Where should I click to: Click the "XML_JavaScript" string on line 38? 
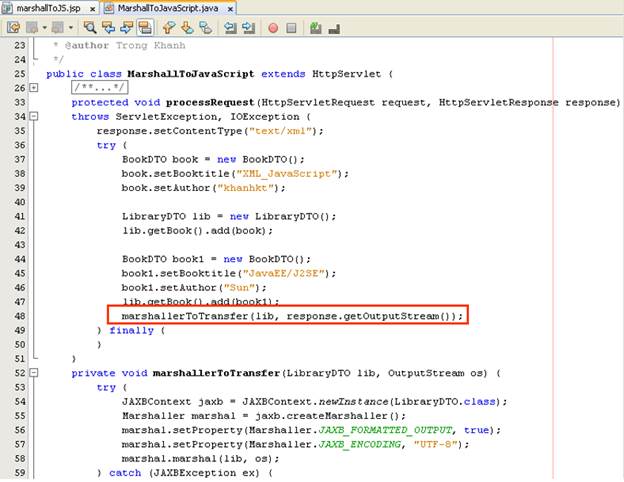point(289,174)
